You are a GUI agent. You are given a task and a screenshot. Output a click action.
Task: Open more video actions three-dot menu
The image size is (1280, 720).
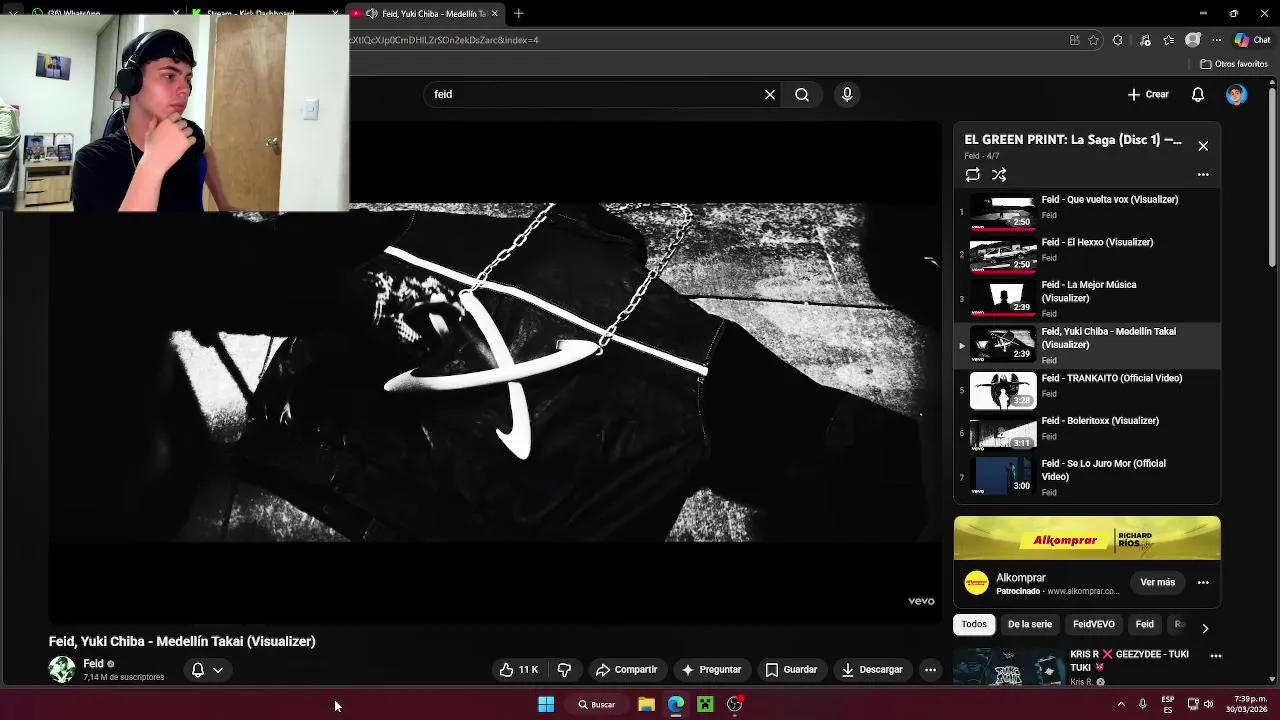(x=930, y=670)
